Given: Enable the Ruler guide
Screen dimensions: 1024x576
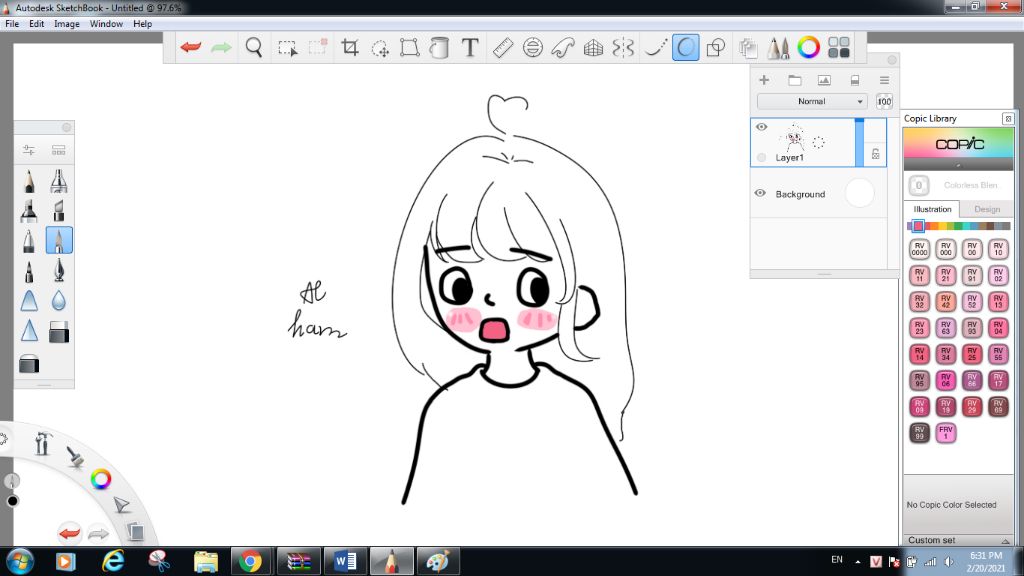Looking at the screenshot, I should coord(503,48).
